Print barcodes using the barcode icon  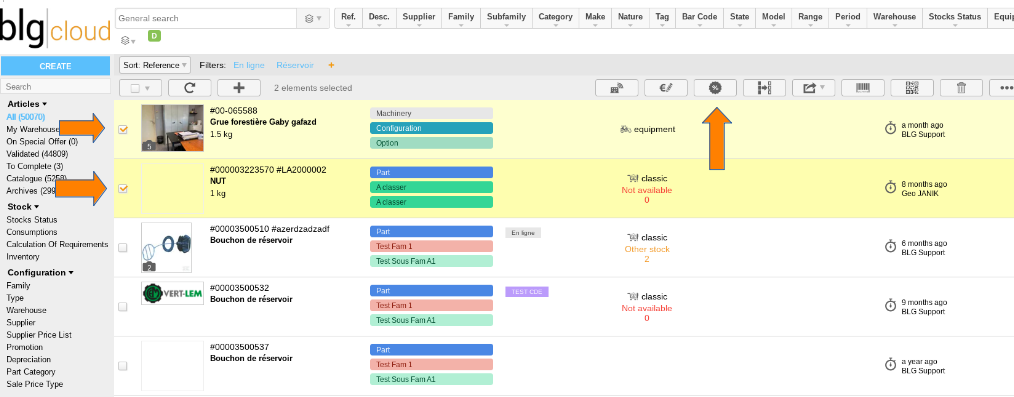(x=863, y=88)
